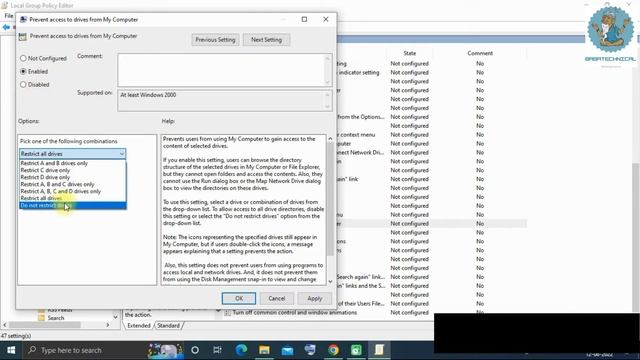The image size is (640, 360).
Task: Select the Not Configured radio button
Action: (23, 58)
